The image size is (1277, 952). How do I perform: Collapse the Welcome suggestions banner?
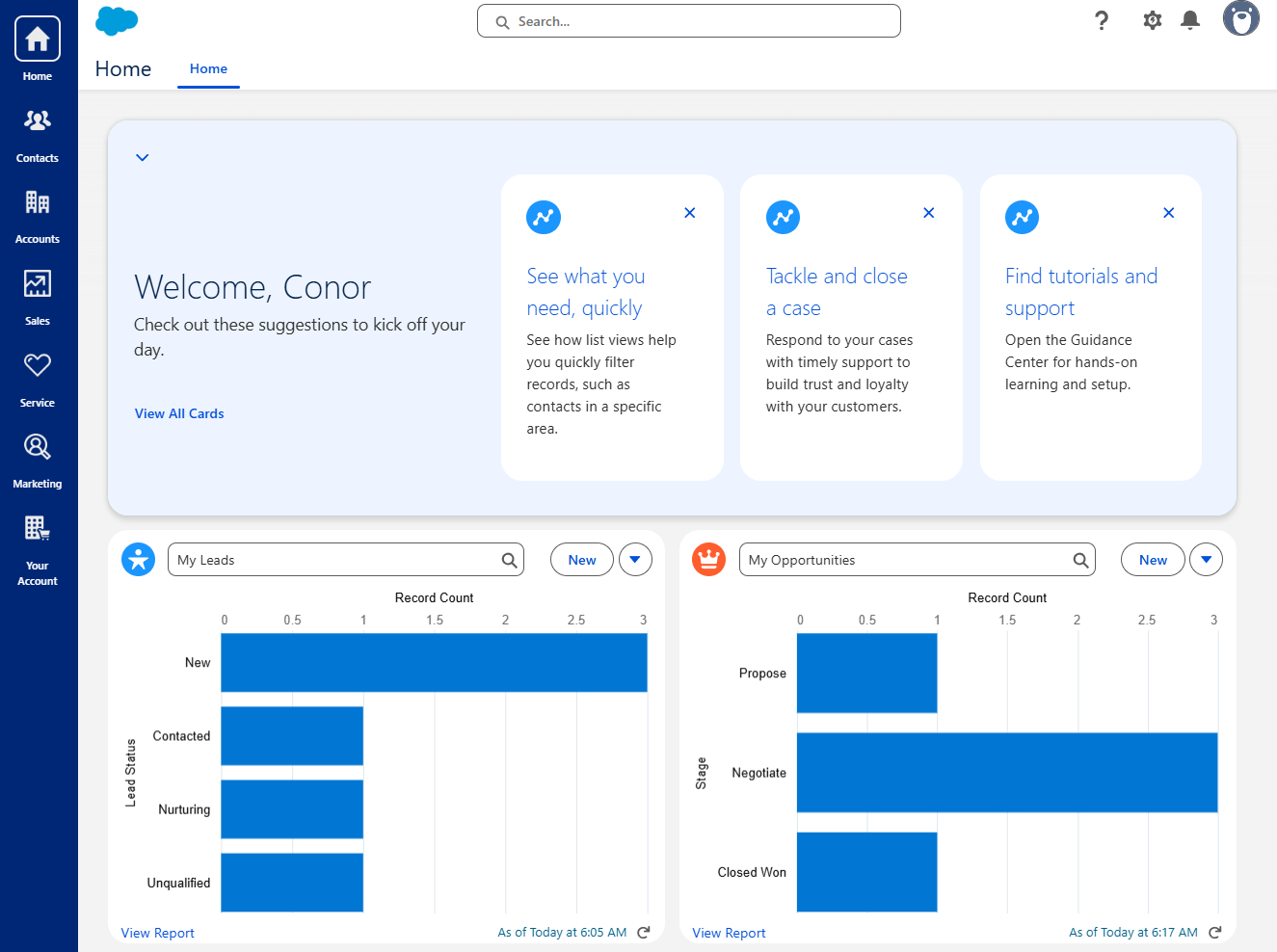click(143, 157)
